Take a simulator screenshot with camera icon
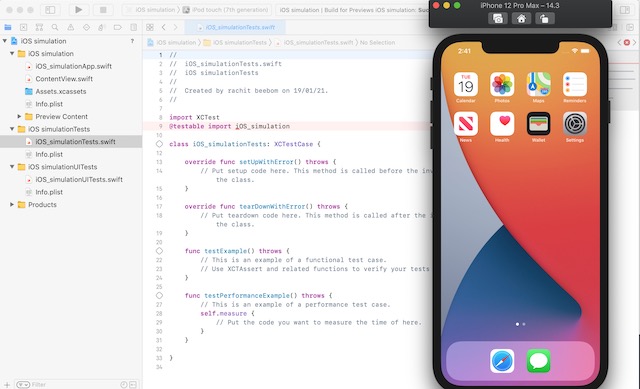640x389 pixels. point(498,18)
